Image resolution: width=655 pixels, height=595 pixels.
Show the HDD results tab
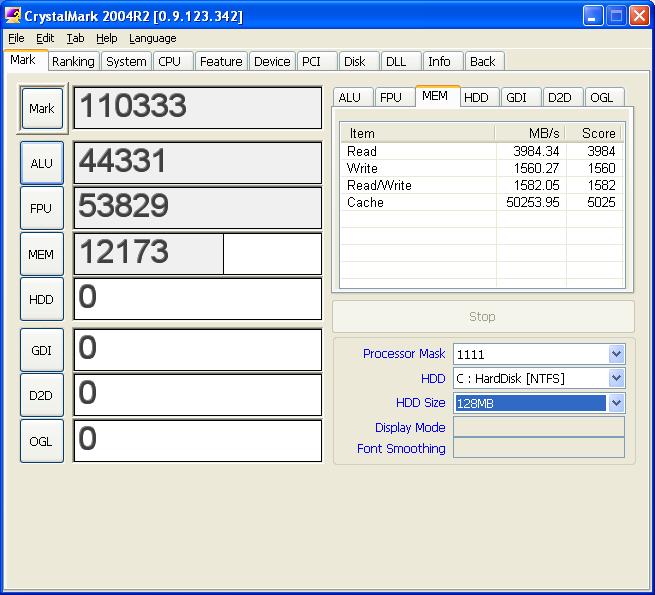(478, 97)
